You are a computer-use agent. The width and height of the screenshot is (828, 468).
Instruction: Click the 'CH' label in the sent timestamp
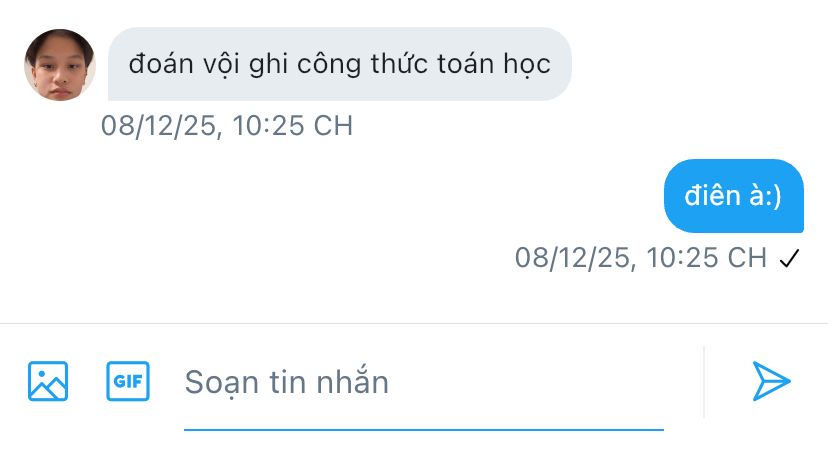pyautogui.click(x=747, y=258)
